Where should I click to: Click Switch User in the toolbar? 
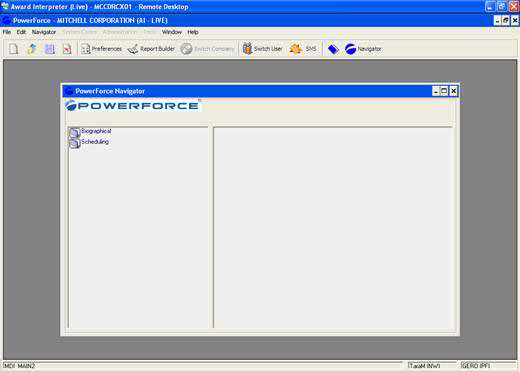(x=262, y=49)
